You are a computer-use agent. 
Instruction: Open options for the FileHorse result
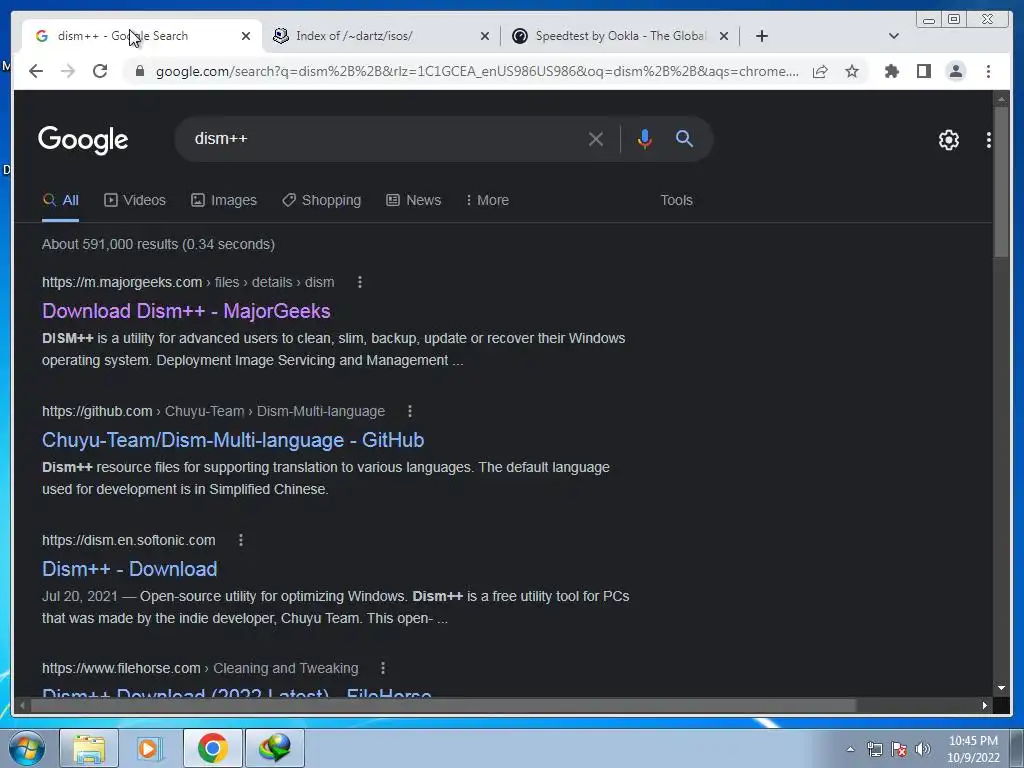click(x=383, y=668)
